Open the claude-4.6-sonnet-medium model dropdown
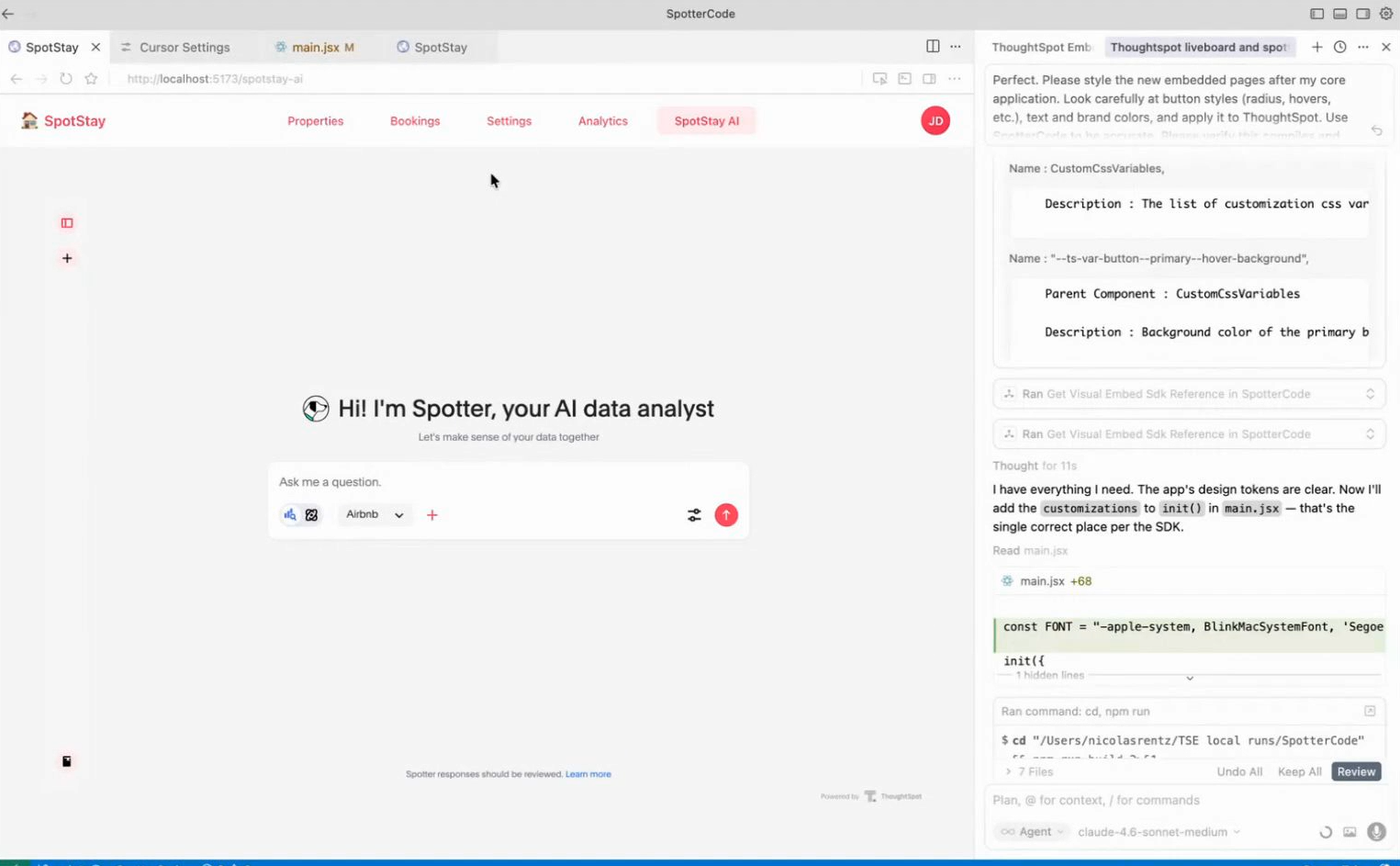This screenshot has width=1400, height=866. click(1159, 832)
